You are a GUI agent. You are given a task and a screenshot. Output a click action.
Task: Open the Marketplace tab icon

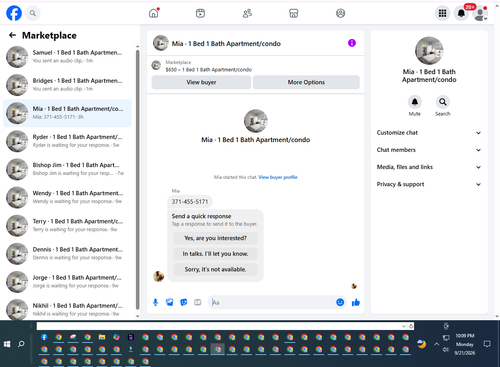point(294,13)
